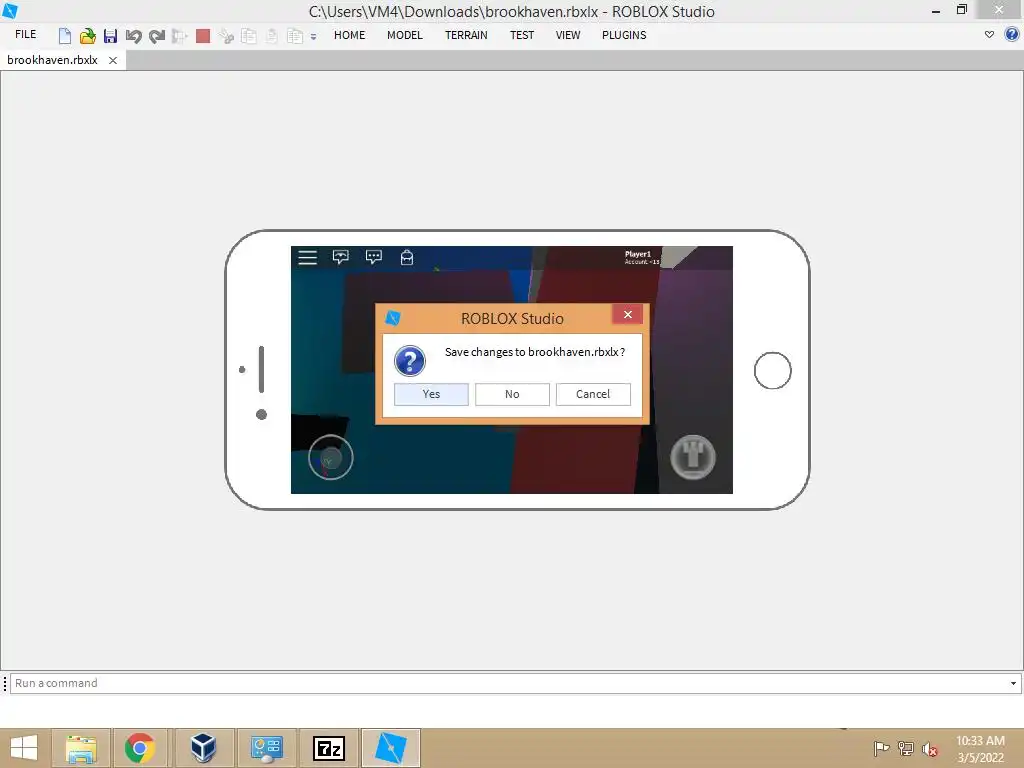Redo the last action
Viewport: 1024px width, 768px height.
click(x=157, y=36)
